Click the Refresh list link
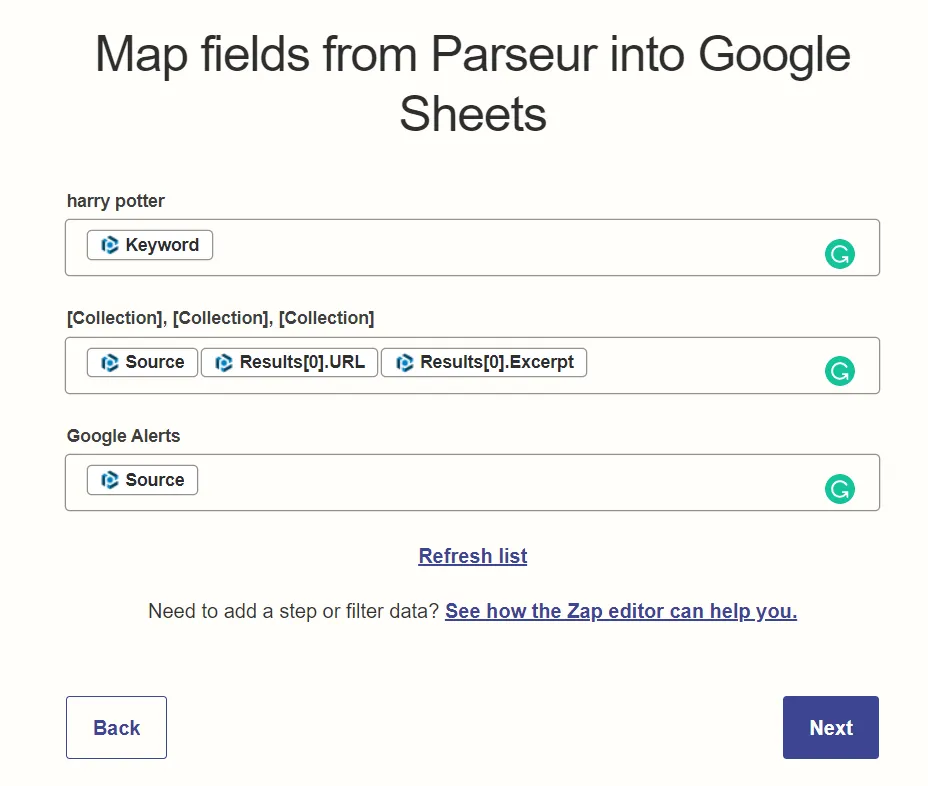This screenshot has width=928, height=786. click(472, 556)
